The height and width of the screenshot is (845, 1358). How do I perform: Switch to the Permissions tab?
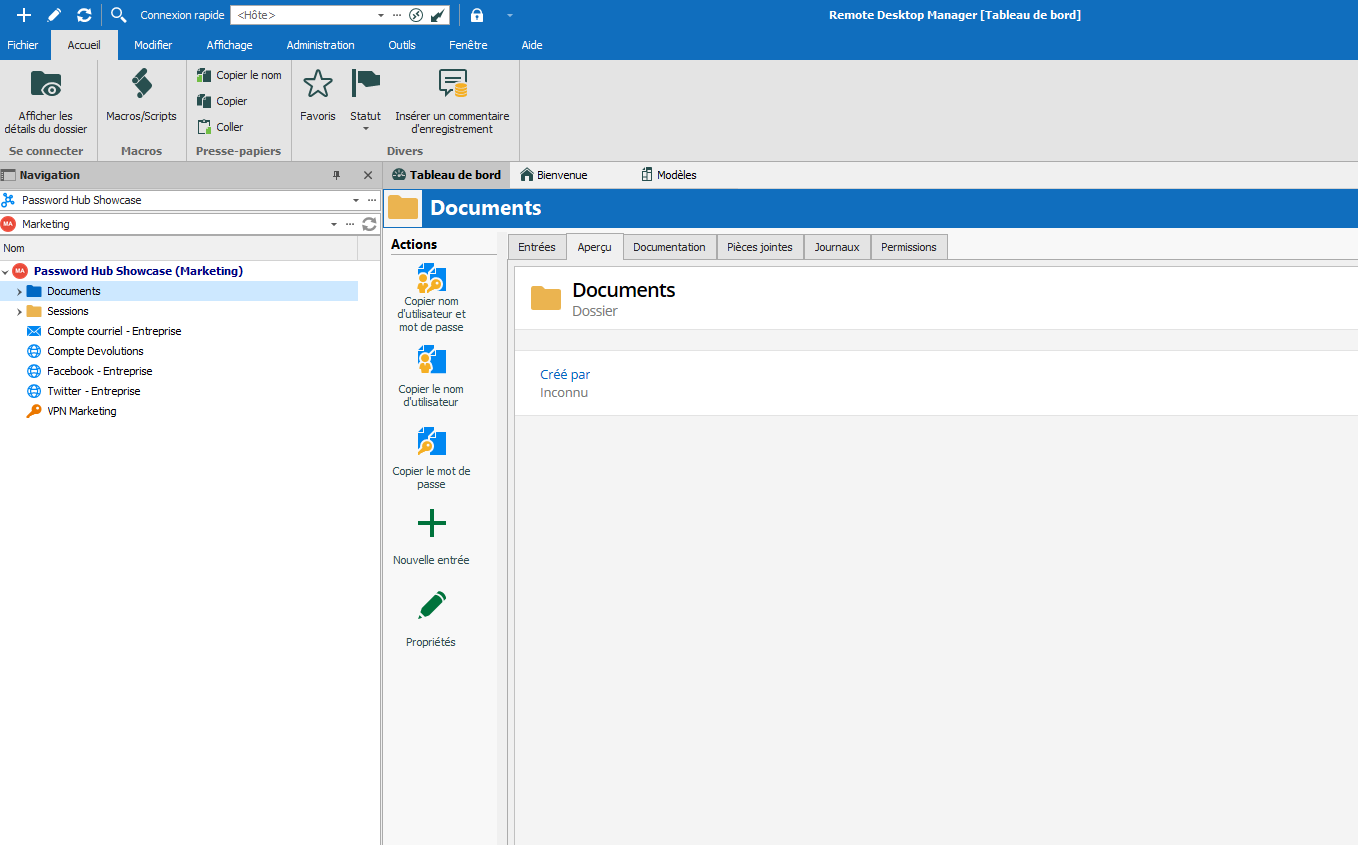click(908, 247)
